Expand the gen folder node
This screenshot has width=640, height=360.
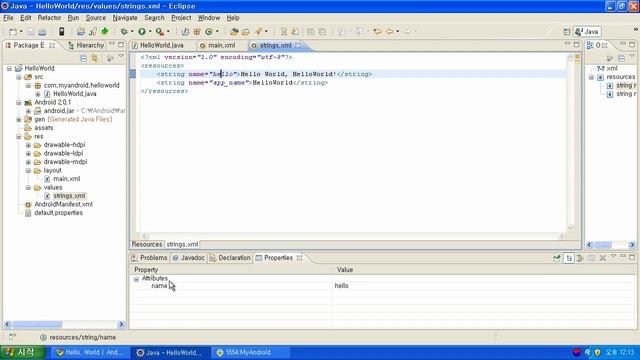(x=19, y=120)
